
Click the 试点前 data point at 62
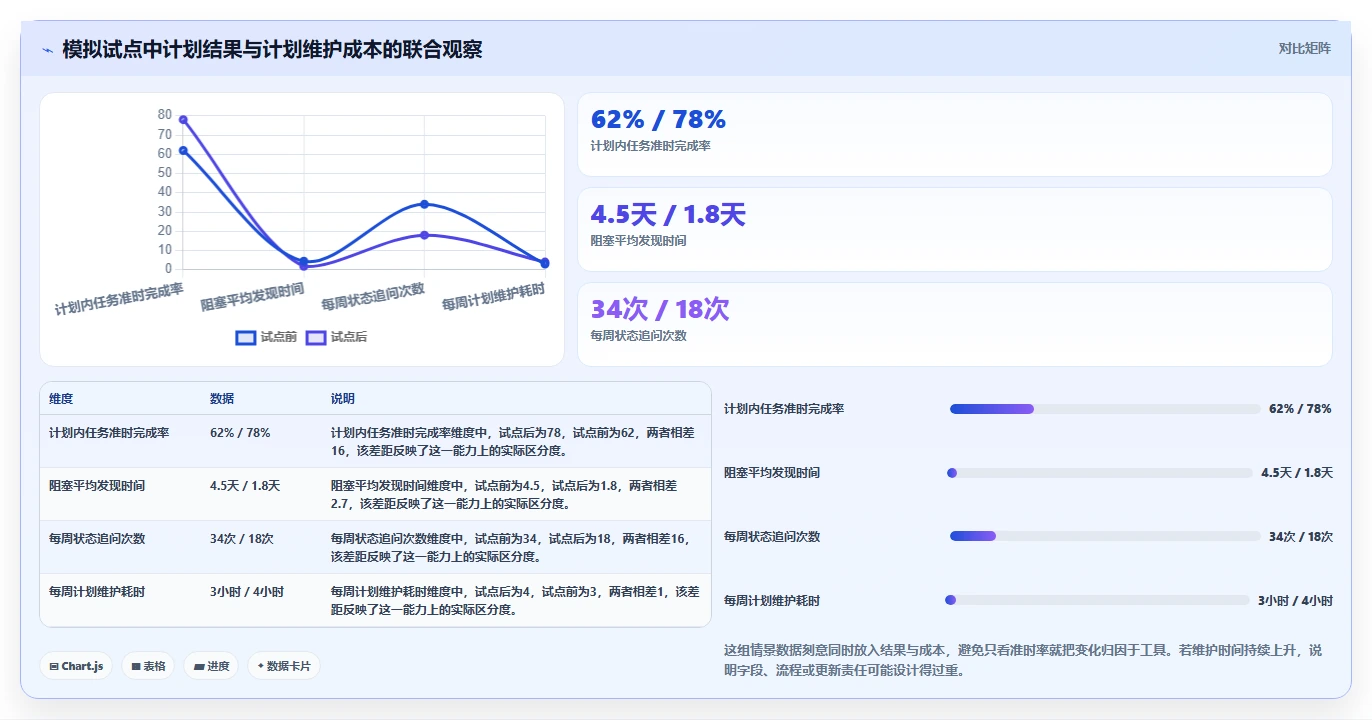tap(183, 150)
